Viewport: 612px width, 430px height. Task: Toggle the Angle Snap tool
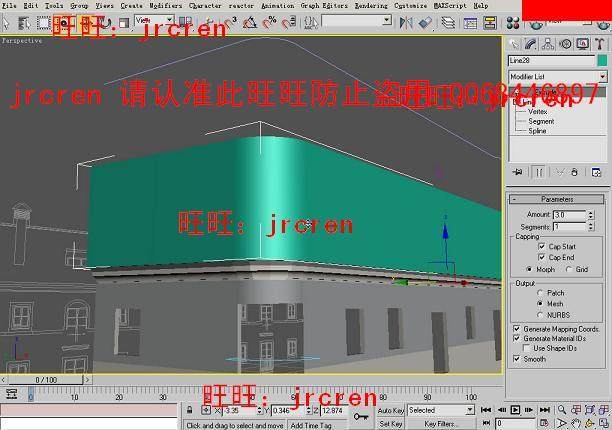[250, 23]
